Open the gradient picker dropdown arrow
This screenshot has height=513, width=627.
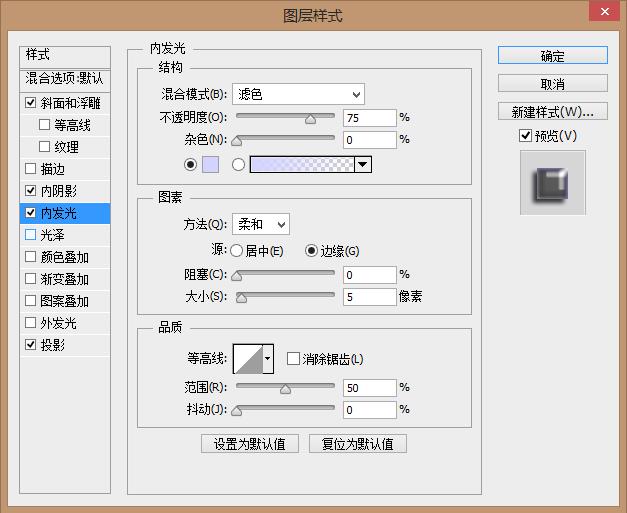click(363, 164)
